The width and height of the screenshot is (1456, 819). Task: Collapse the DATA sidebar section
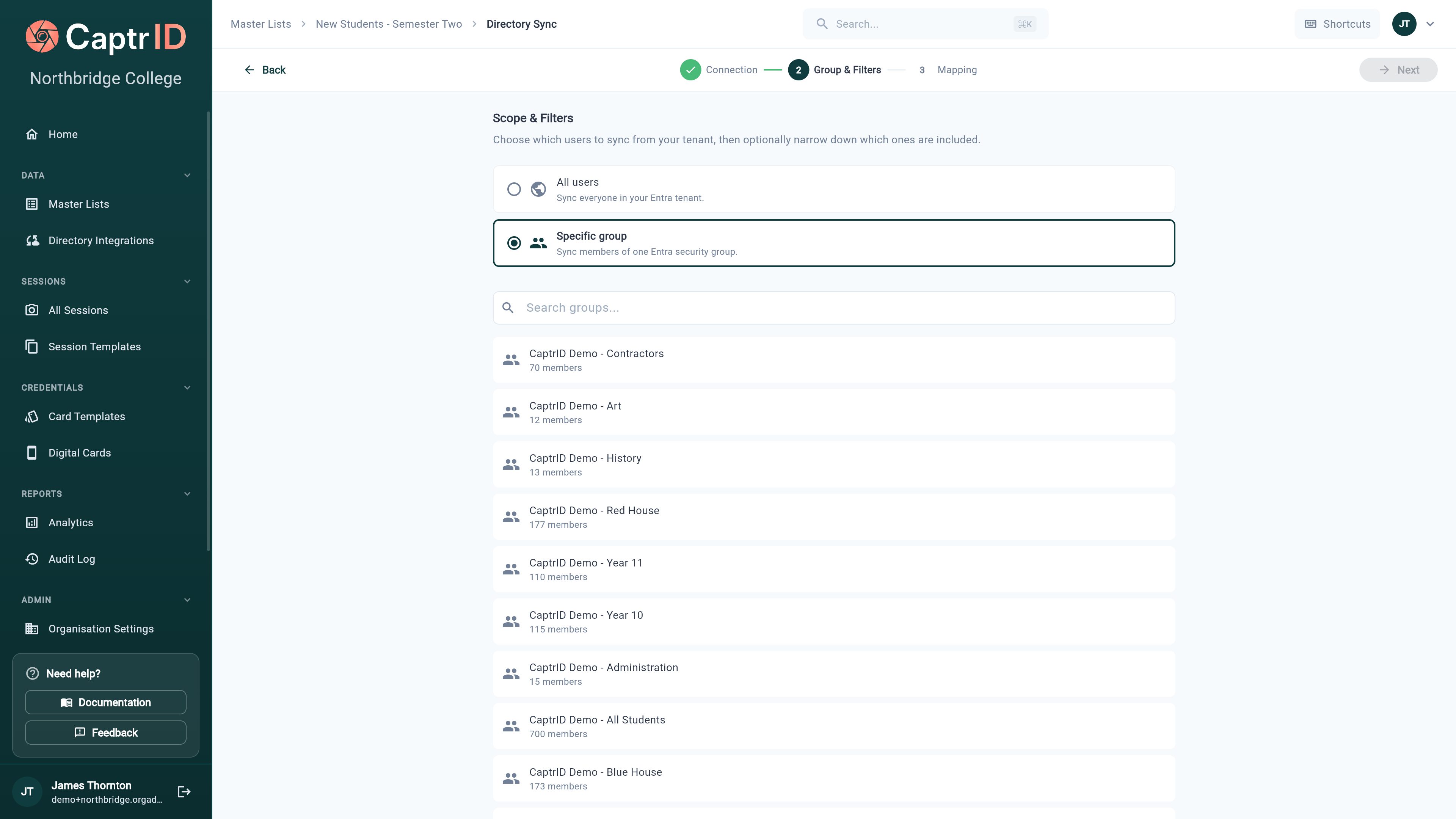187,175
